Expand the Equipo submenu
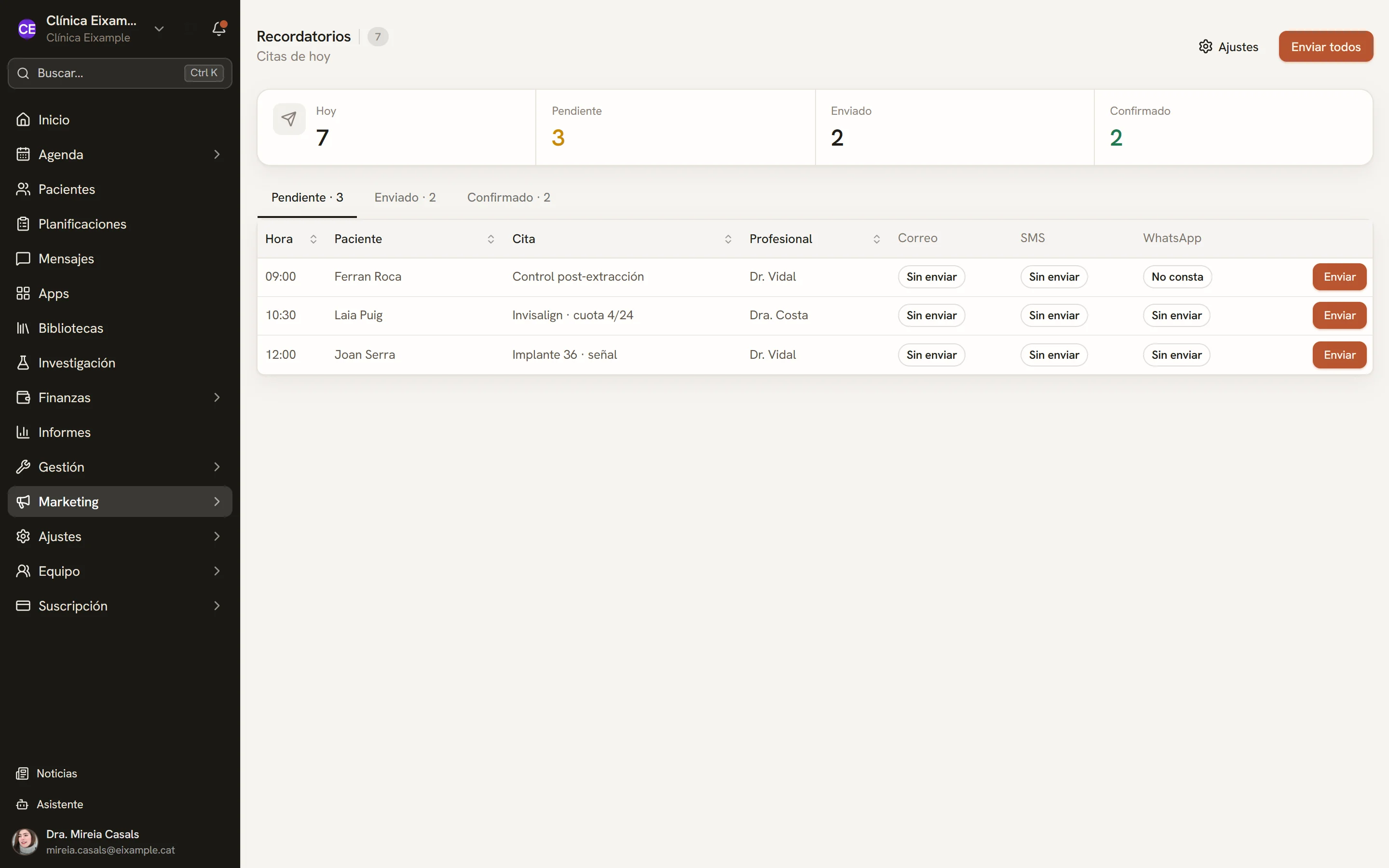Viewport: 1389px width, 868px height. [x=217, y=570]
